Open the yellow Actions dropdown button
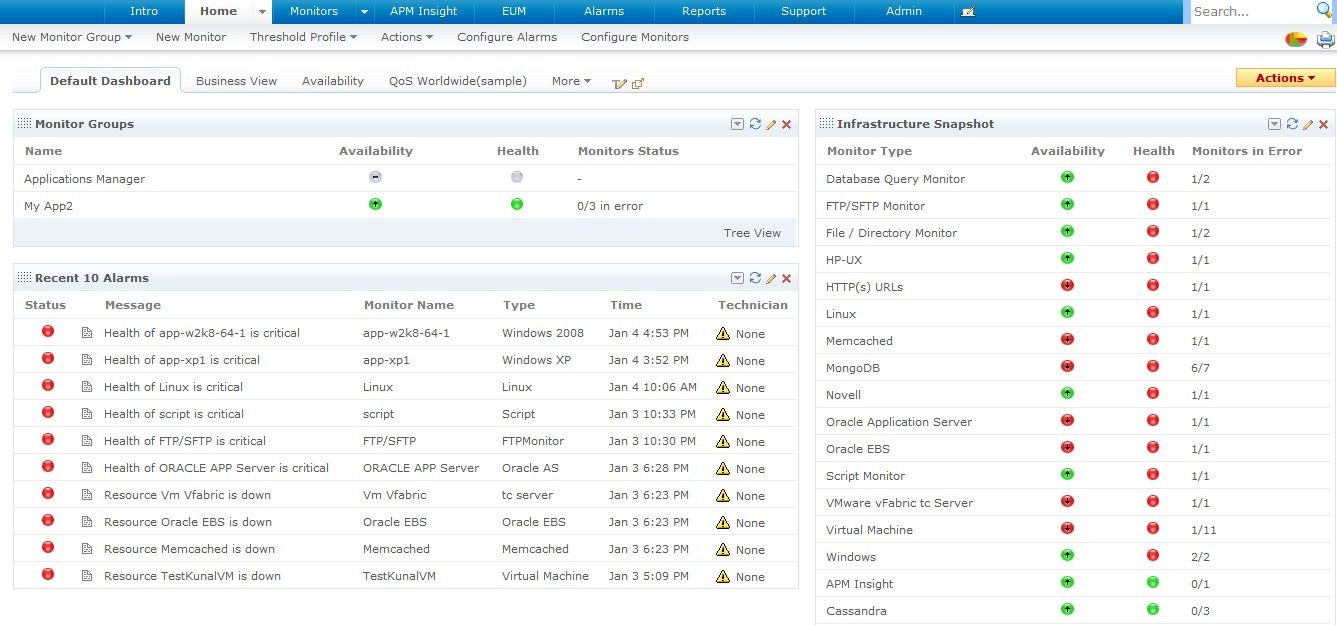Image resolution: width=1337 pixels, height=625 pixels. [1285, 78]
